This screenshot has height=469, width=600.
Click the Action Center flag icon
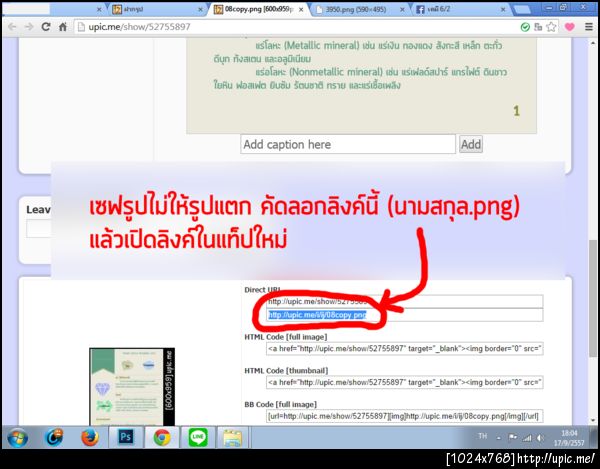[x=512, y=437]
